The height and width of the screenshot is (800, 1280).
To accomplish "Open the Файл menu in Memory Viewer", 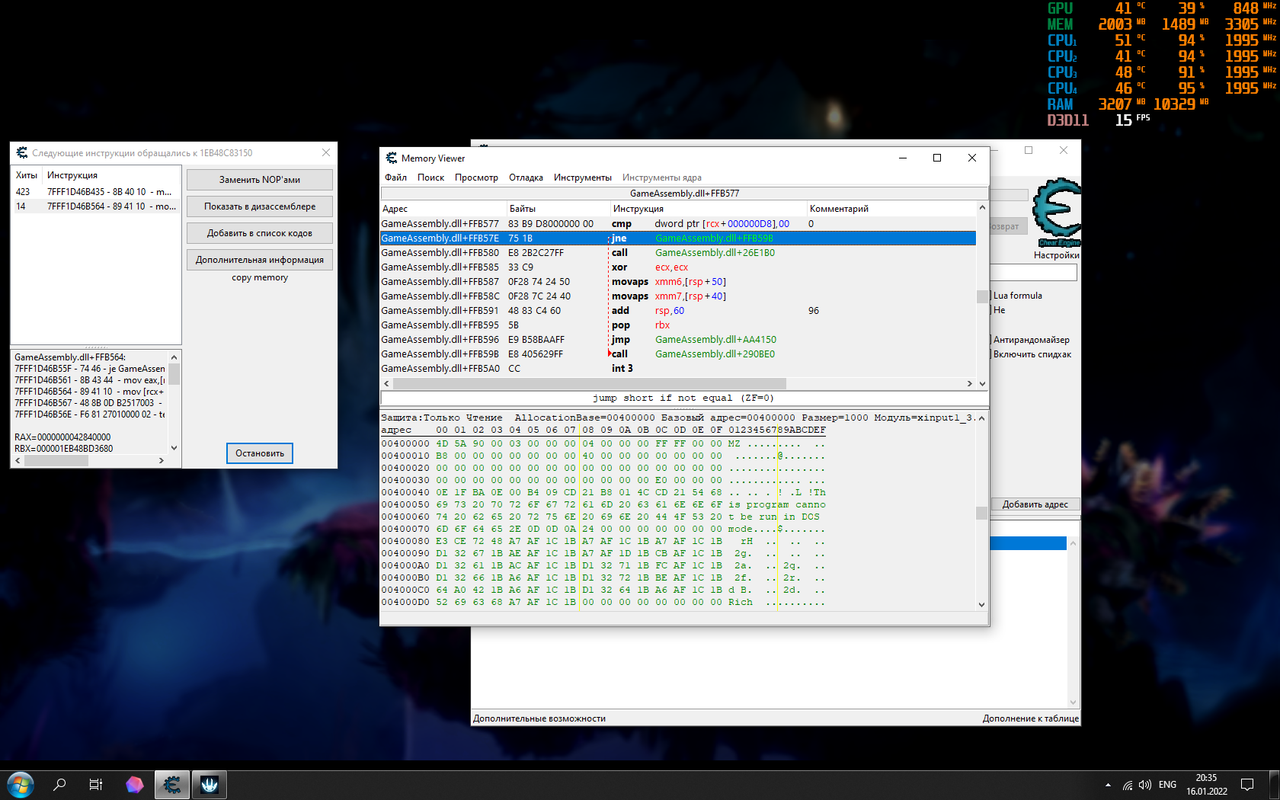I will [395, 177].
